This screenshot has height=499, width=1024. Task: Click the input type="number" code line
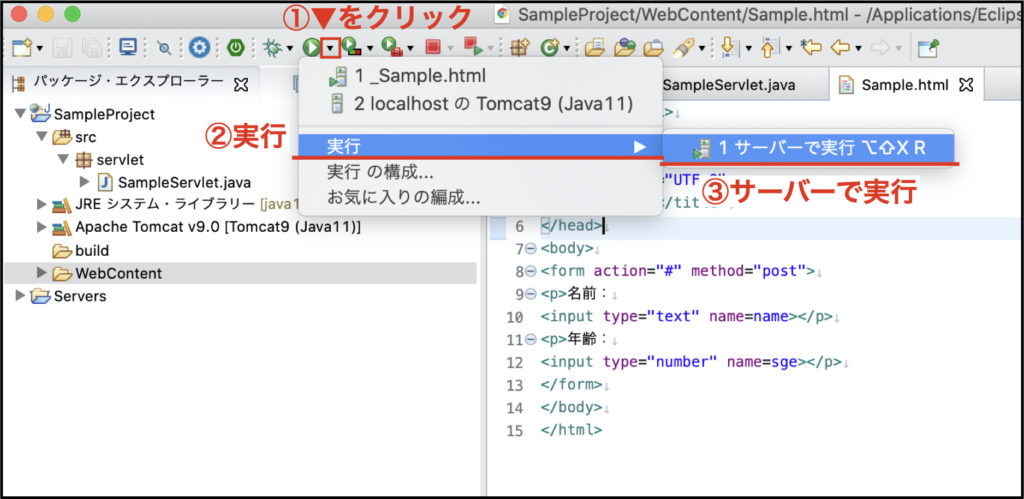point(691,362)
